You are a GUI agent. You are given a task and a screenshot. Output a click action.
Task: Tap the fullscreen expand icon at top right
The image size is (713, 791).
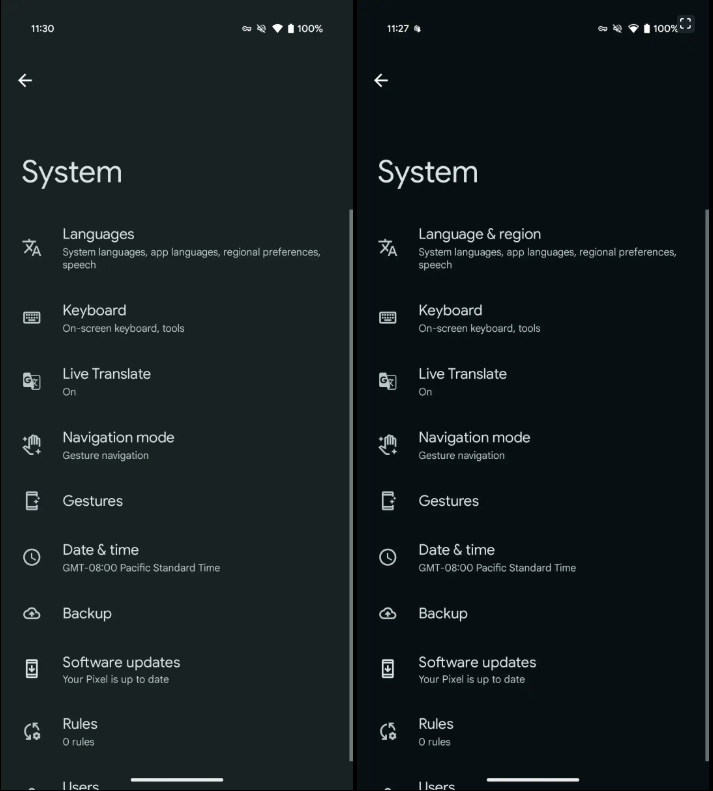[685, 23]
